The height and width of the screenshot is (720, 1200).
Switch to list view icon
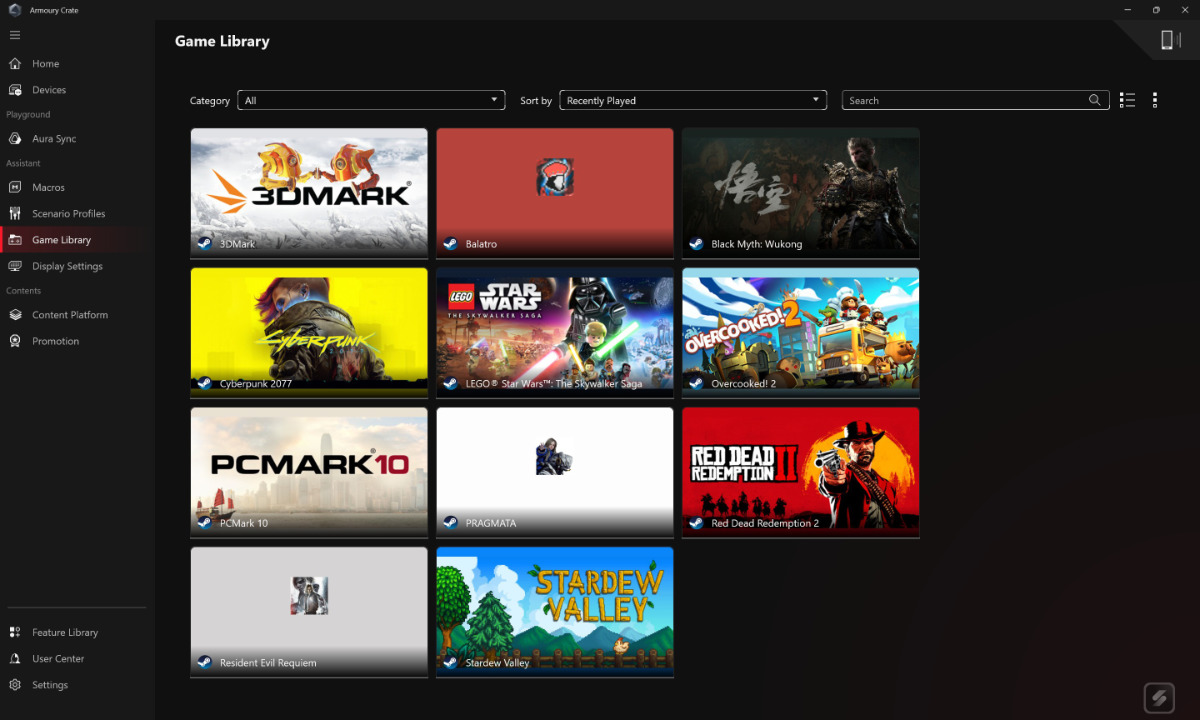click(x=1128, y=100)
